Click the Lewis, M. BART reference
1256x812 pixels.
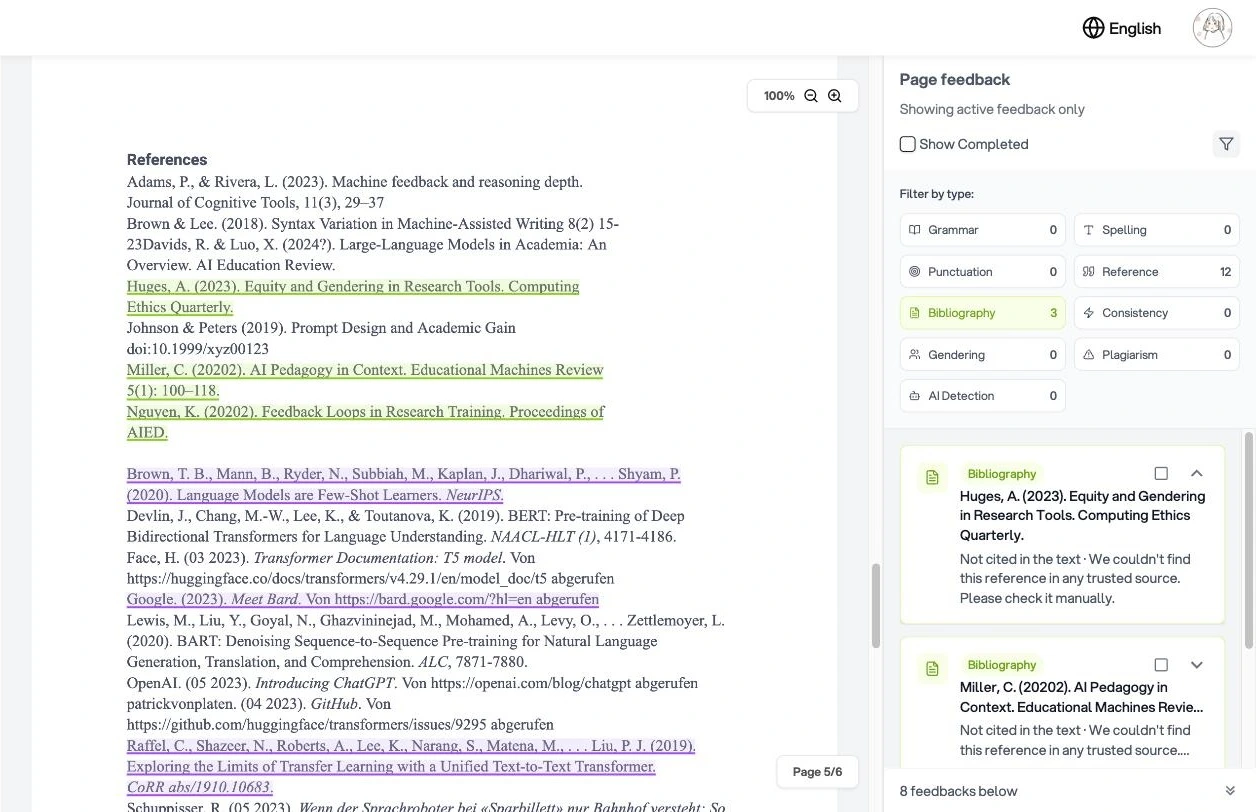pos(425,641)
